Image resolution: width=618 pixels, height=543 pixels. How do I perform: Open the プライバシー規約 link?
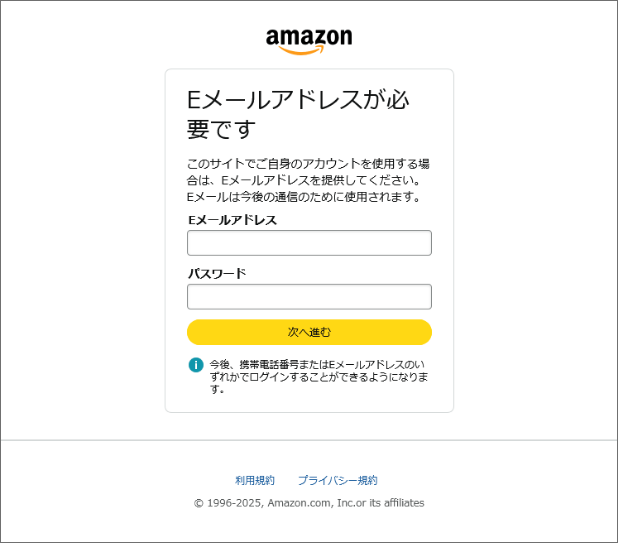click(337, 480)
